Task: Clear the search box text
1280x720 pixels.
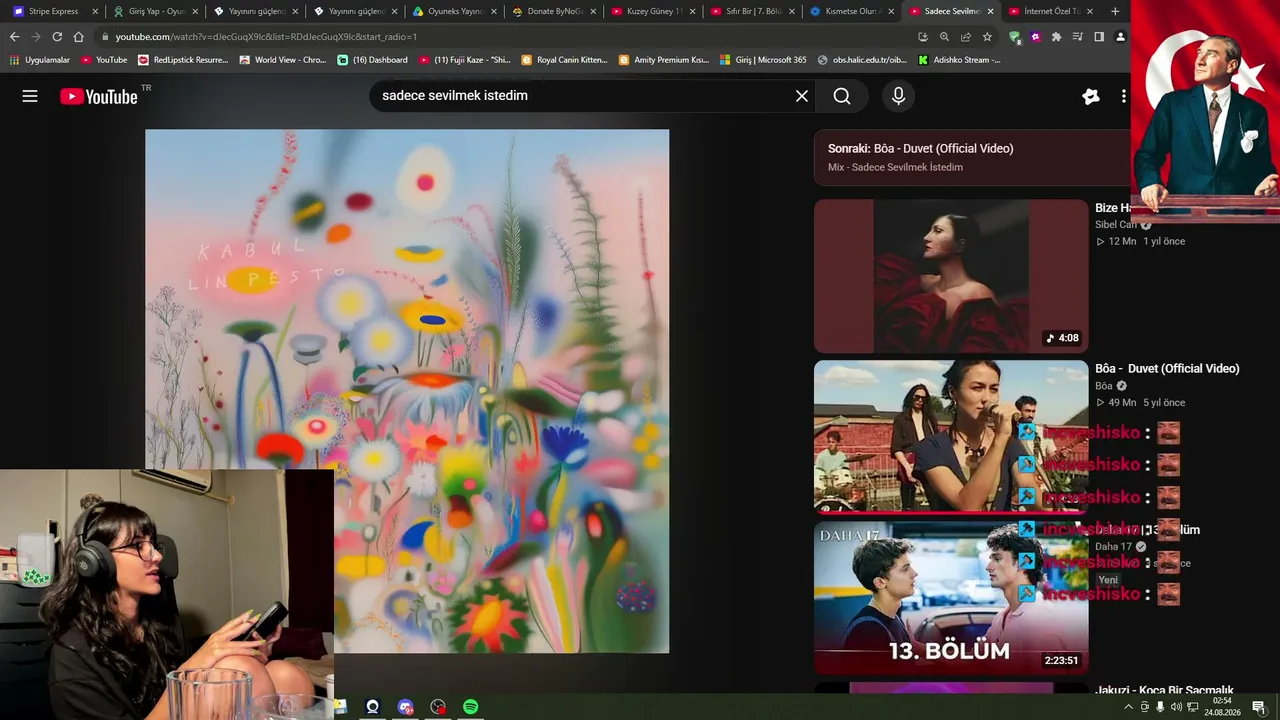Action: tap(801, 96)
